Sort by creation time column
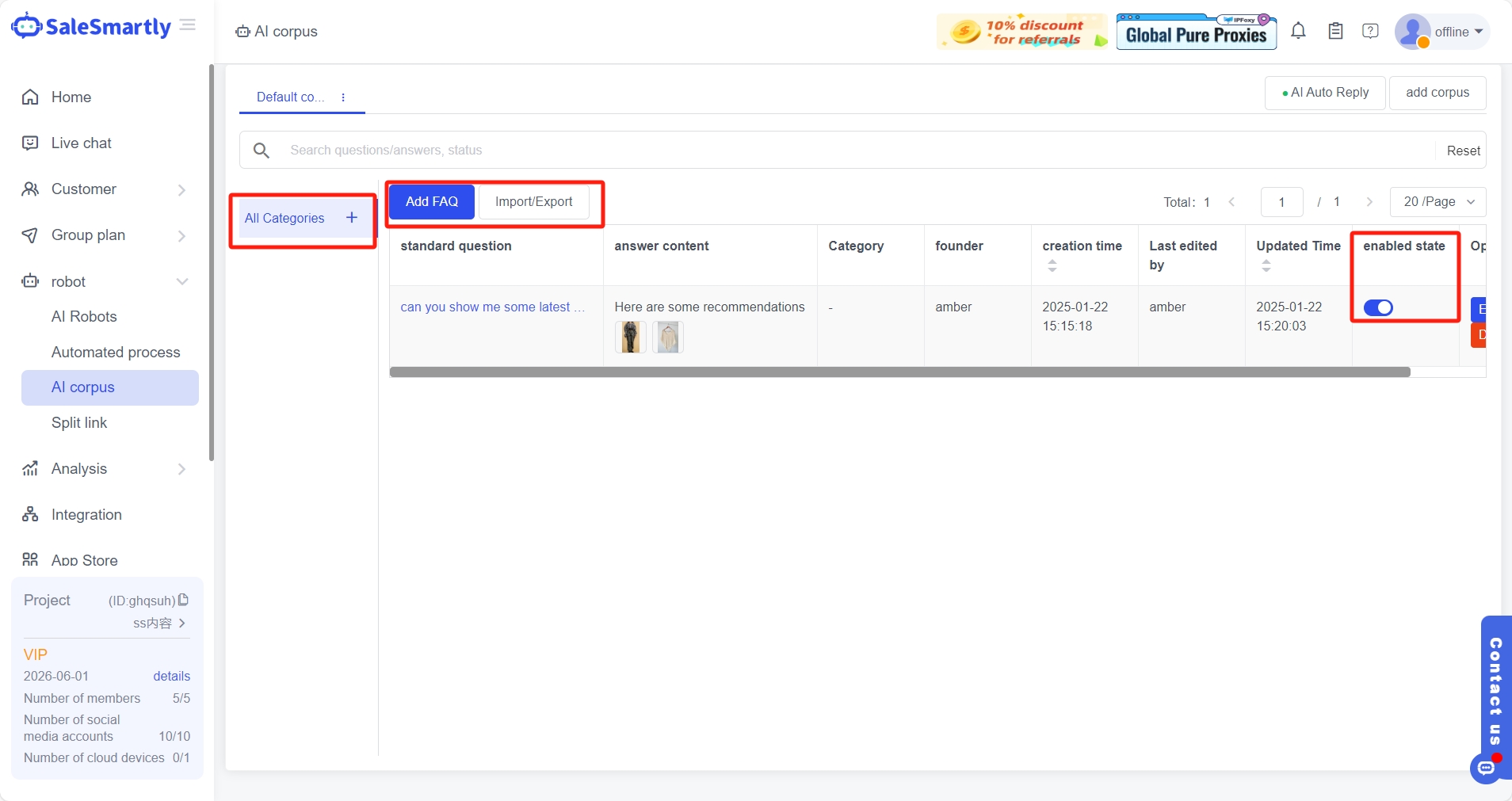The image size is (1512, 801). 1052,265
